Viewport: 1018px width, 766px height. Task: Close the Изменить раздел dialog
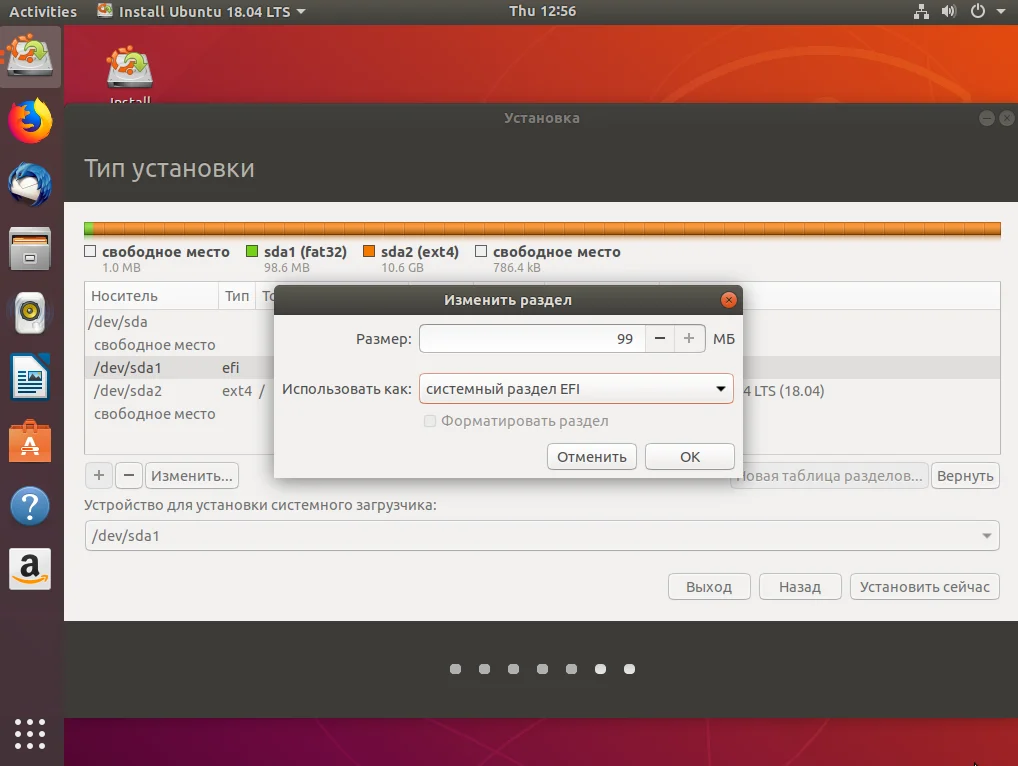click(x=728, y=300)
